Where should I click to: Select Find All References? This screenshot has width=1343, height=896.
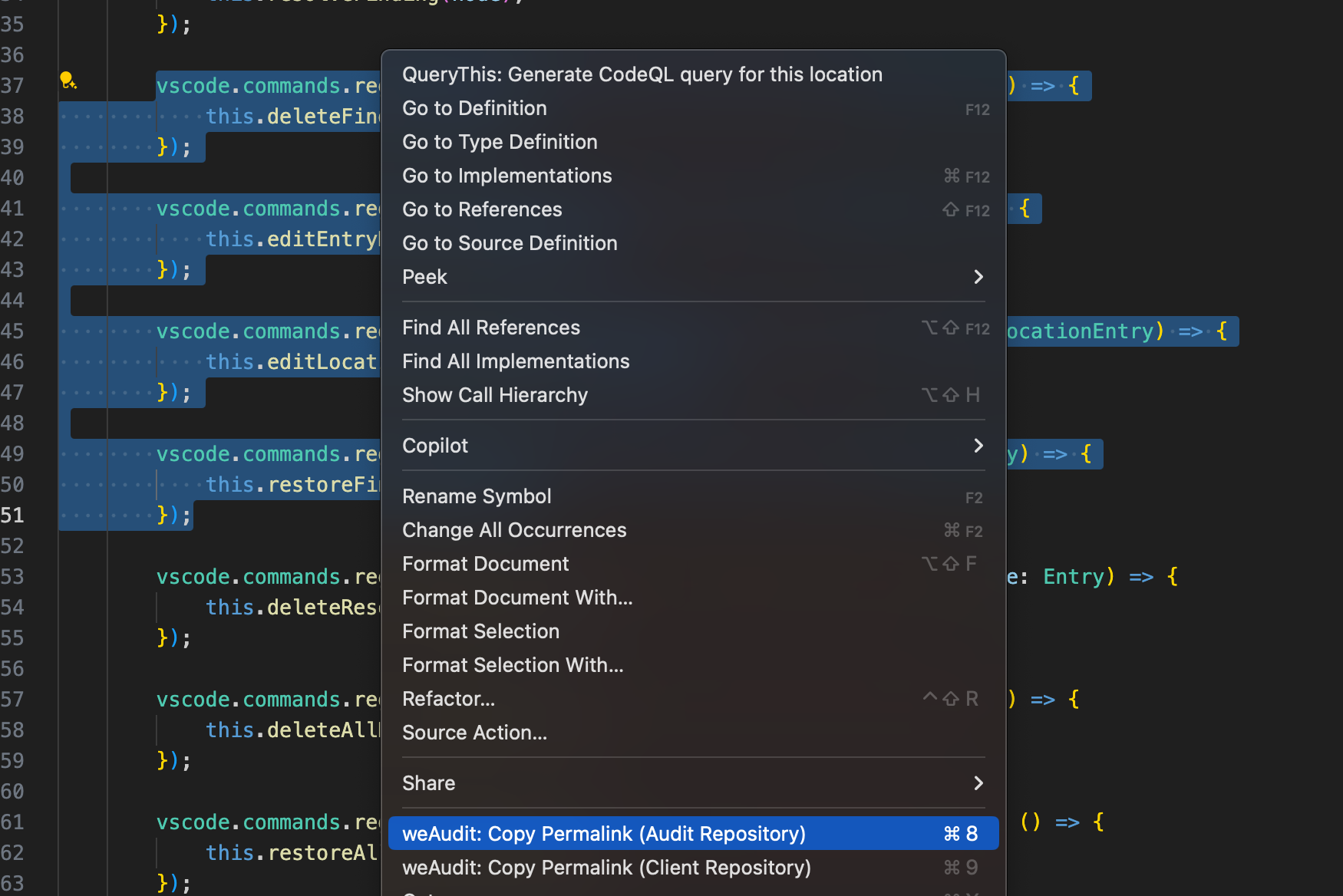pos(693,328)
